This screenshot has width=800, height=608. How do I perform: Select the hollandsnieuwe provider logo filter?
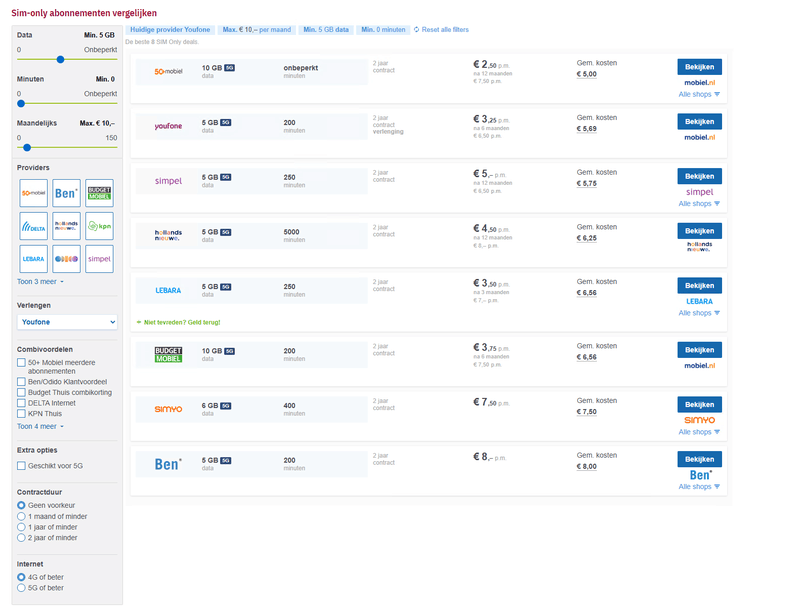click(66, 226)
